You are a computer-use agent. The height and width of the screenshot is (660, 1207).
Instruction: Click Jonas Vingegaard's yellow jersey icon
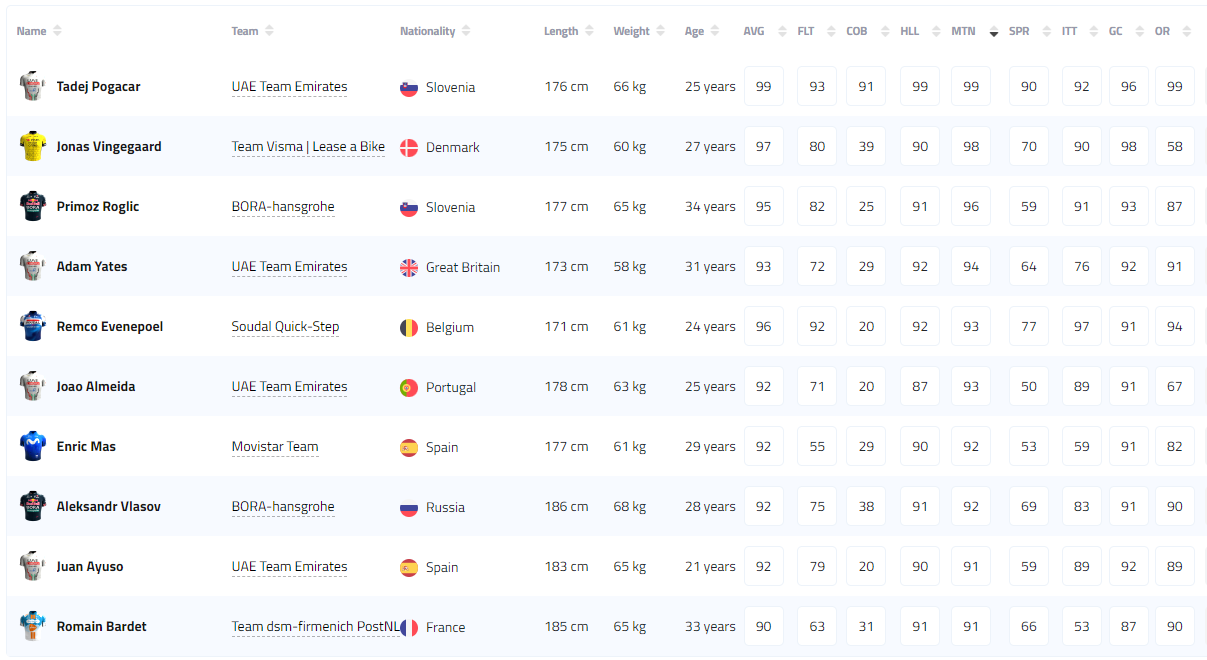coord(33,146)
